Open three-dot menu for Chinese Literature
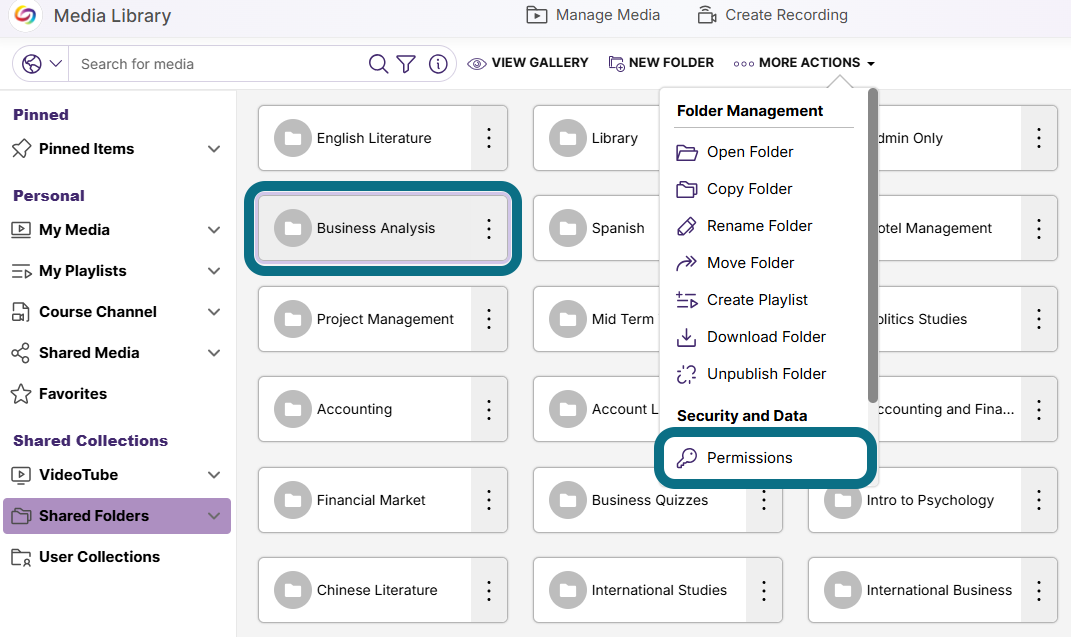1071x637 pixels. (489, 590)
